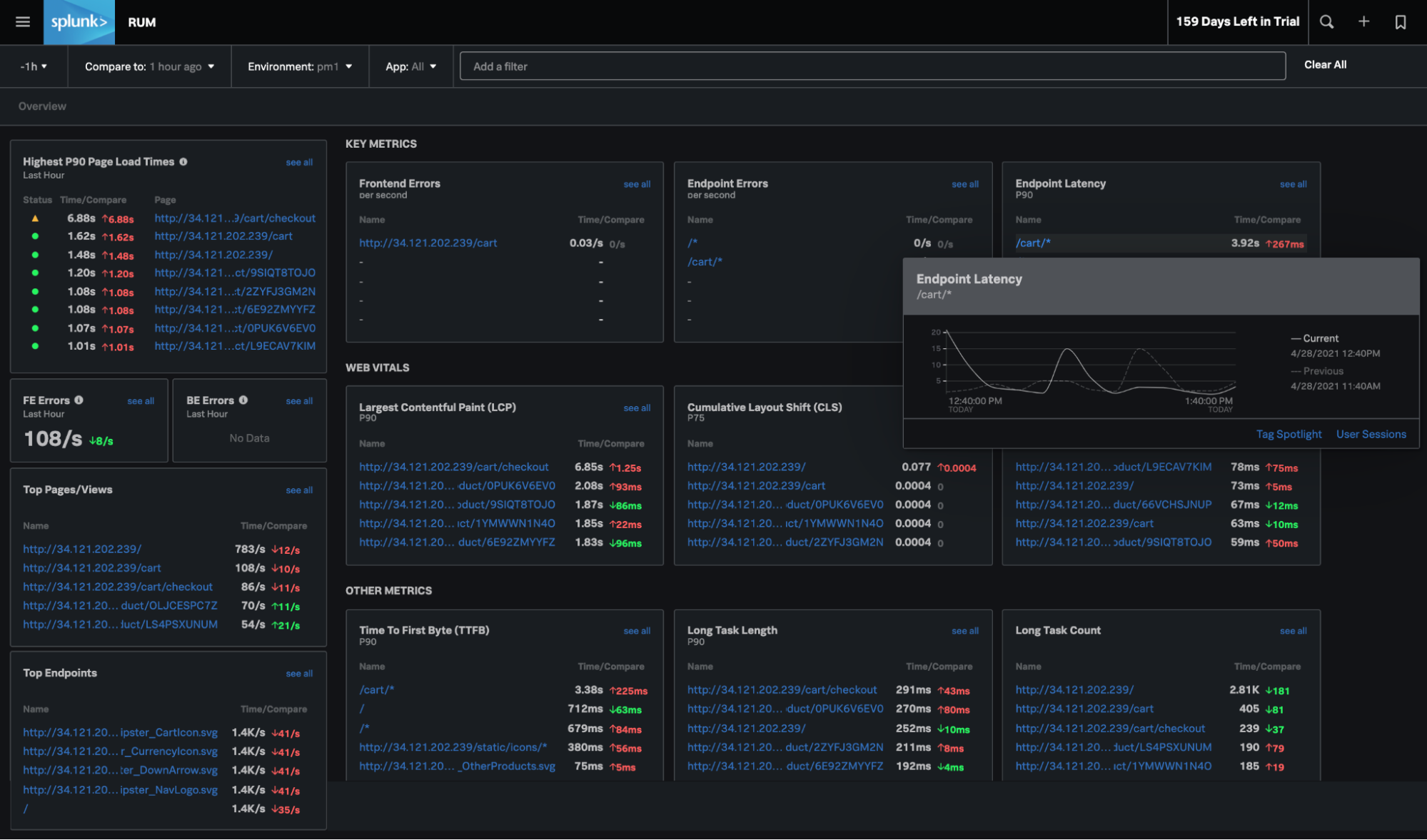1427x840 pixels.
Task: Click http://34.121.202.239/cart/checkout page link
Action: coord(233,217)
